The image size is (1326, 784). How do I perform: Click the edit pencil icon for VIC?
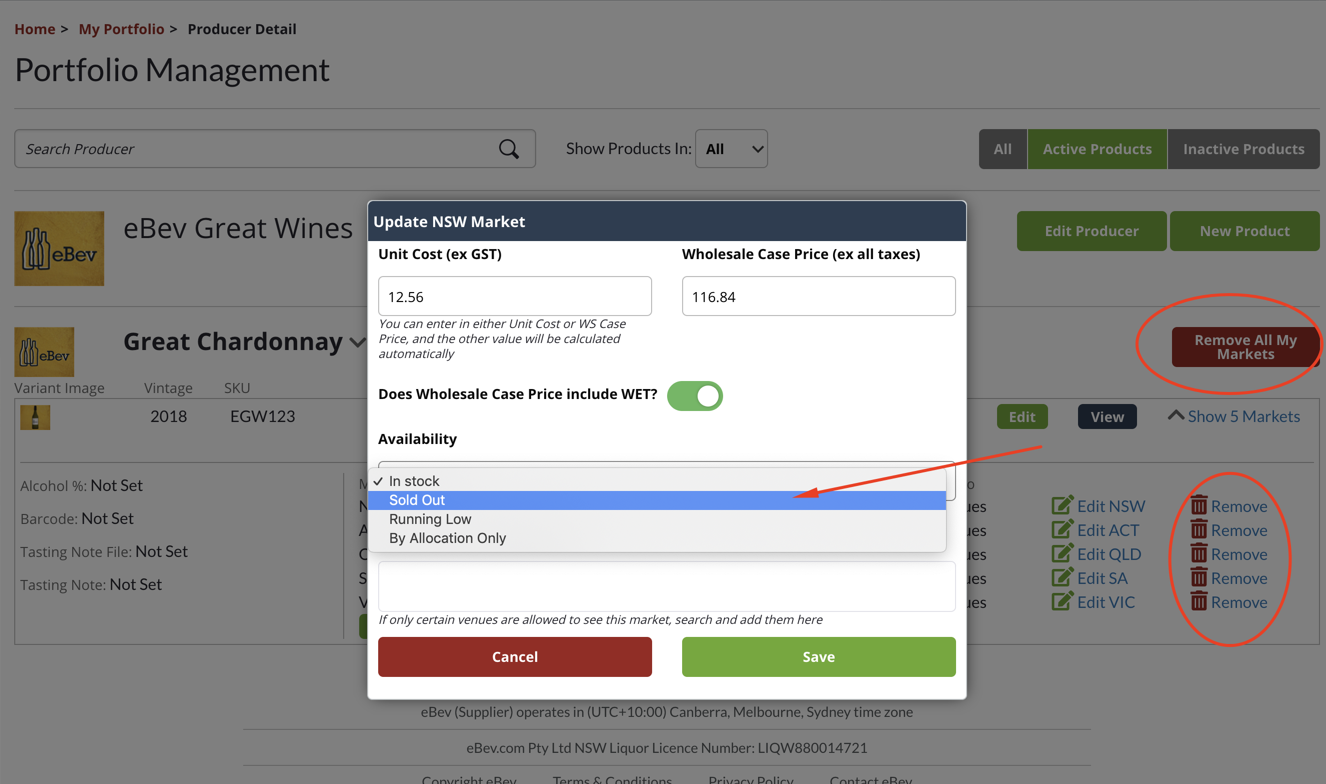[1062, 602]
